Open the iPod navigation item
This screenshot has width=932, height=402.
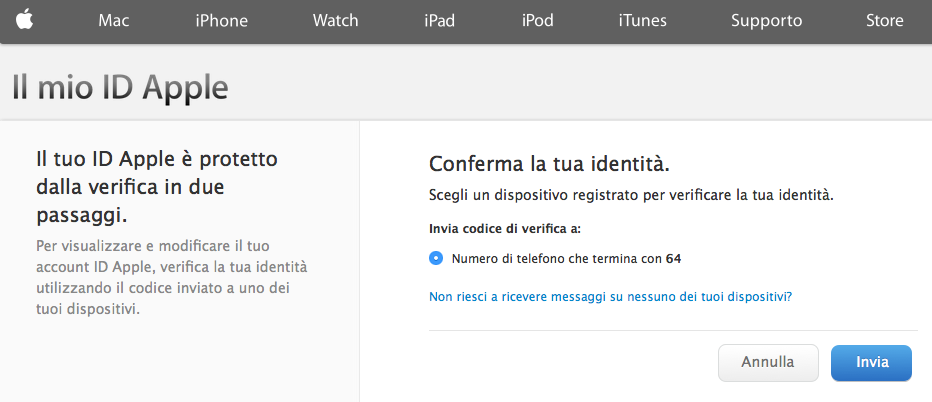pyautogui.click(x=537, y=21)
